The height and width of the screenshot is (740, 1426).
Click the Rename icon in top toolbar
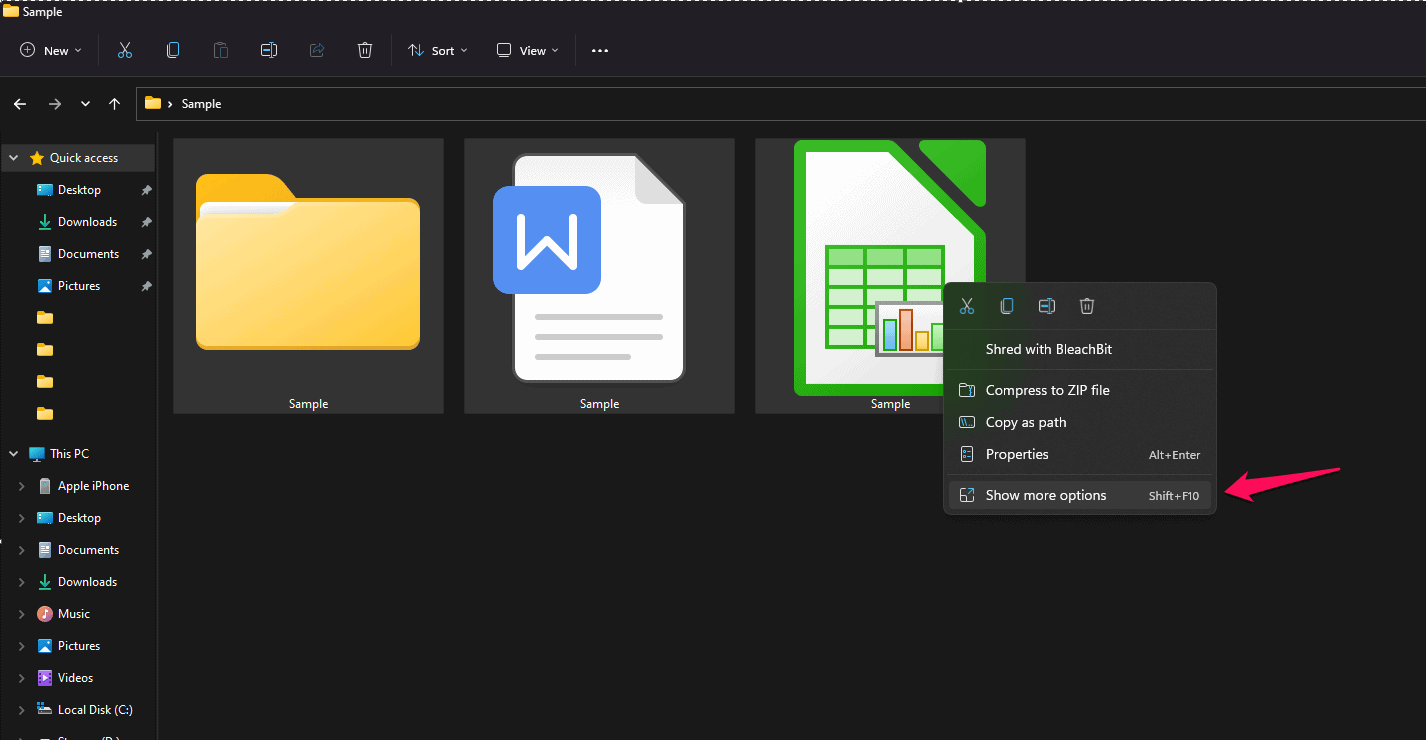[269, 50]
